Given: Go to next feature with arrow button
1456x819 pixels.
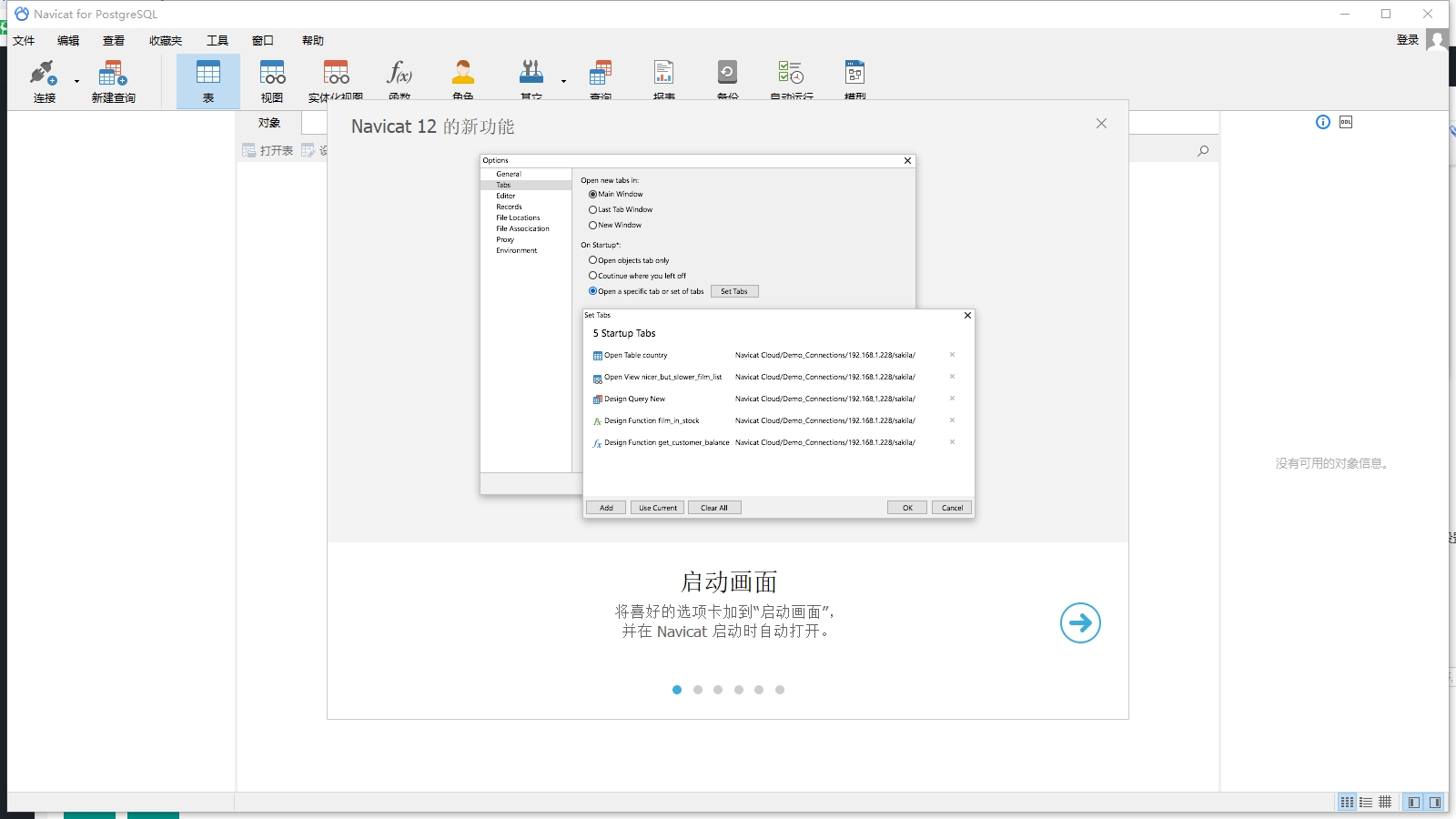Looking at the screenshot, I should [1080, 623].
